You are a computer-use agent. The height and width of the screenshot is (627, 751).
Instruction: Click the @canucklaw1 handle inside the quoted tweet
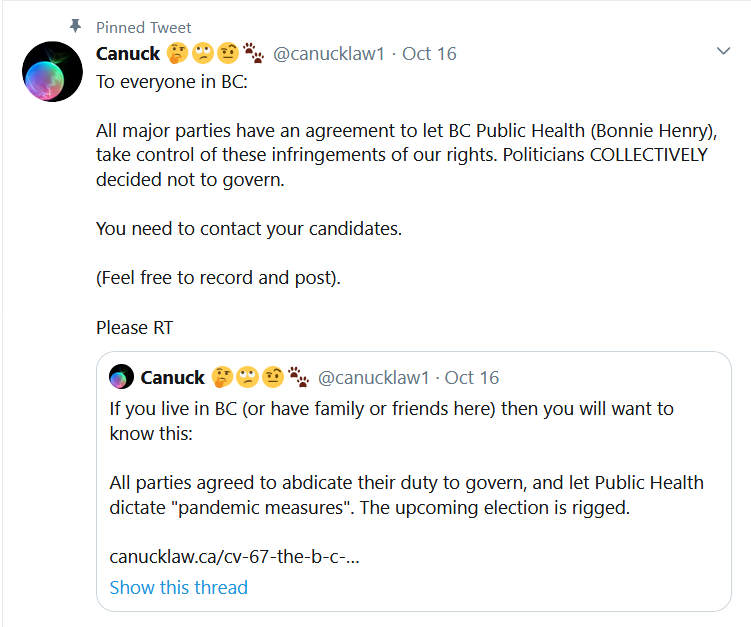(x=373, y=377)
